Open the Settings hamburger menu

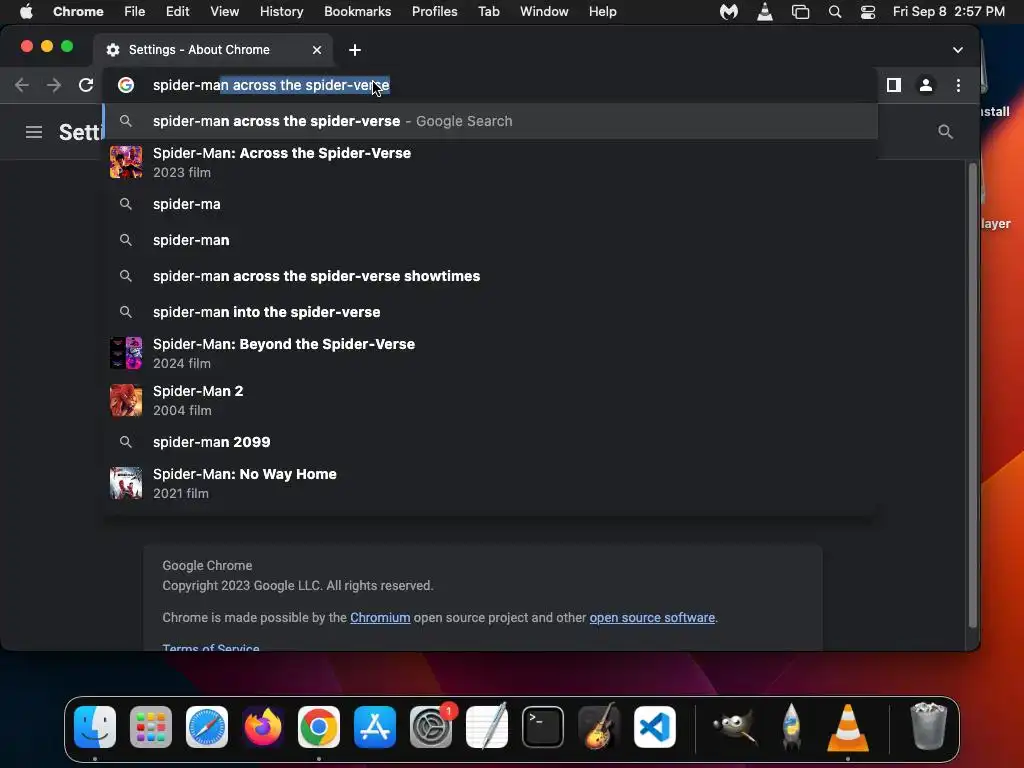34,132
